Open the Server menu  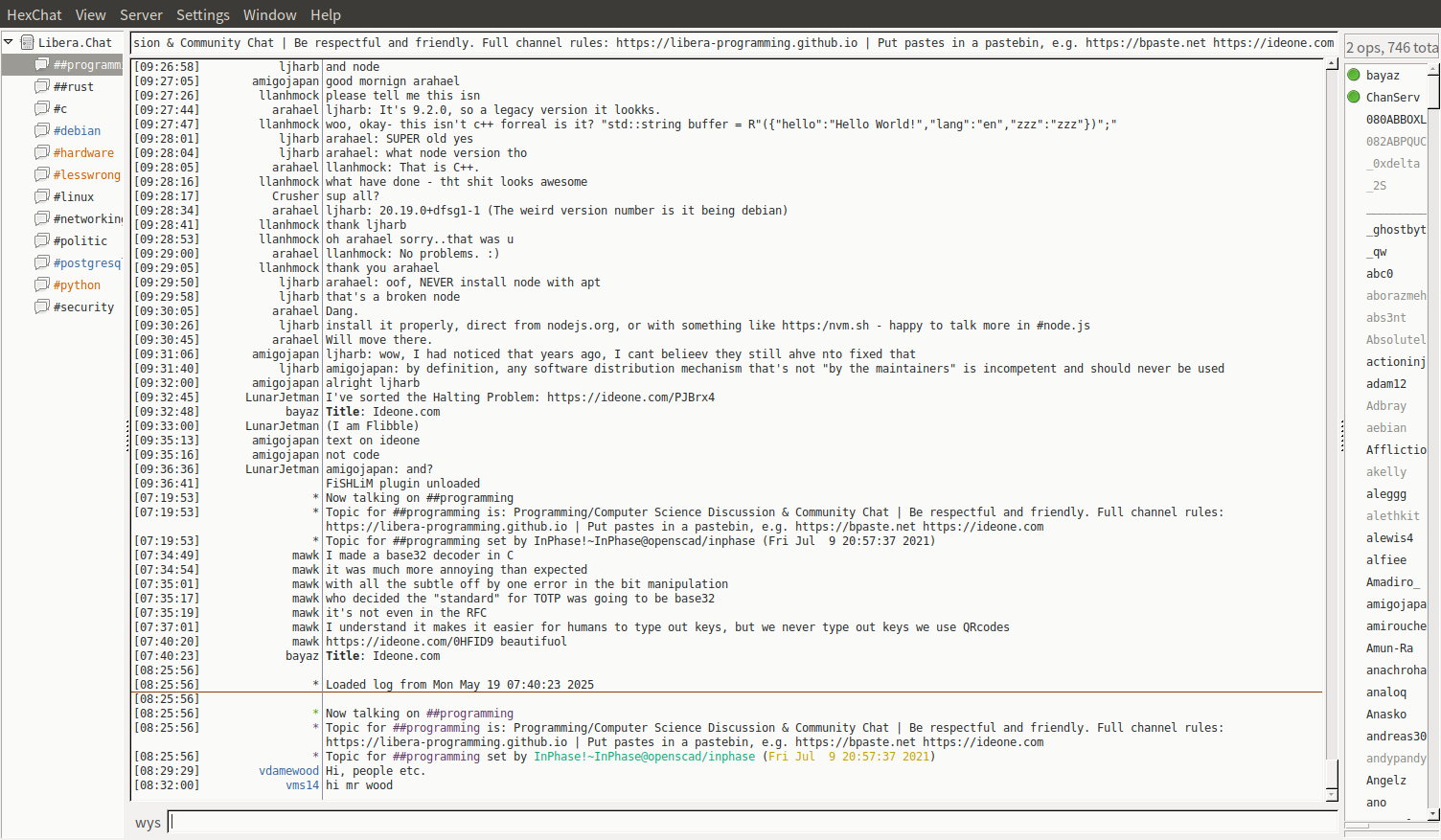[141, 14]
